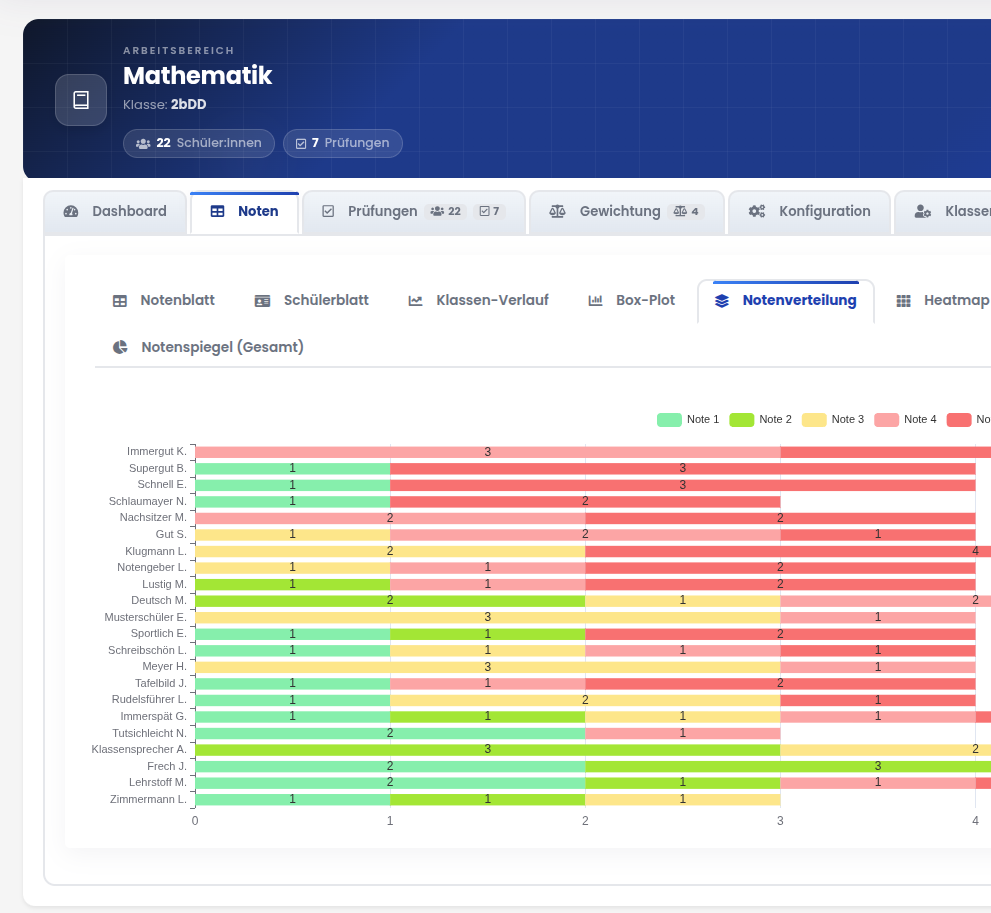Click the gears icon on the Konfiguration tab

tap(757, 211)
